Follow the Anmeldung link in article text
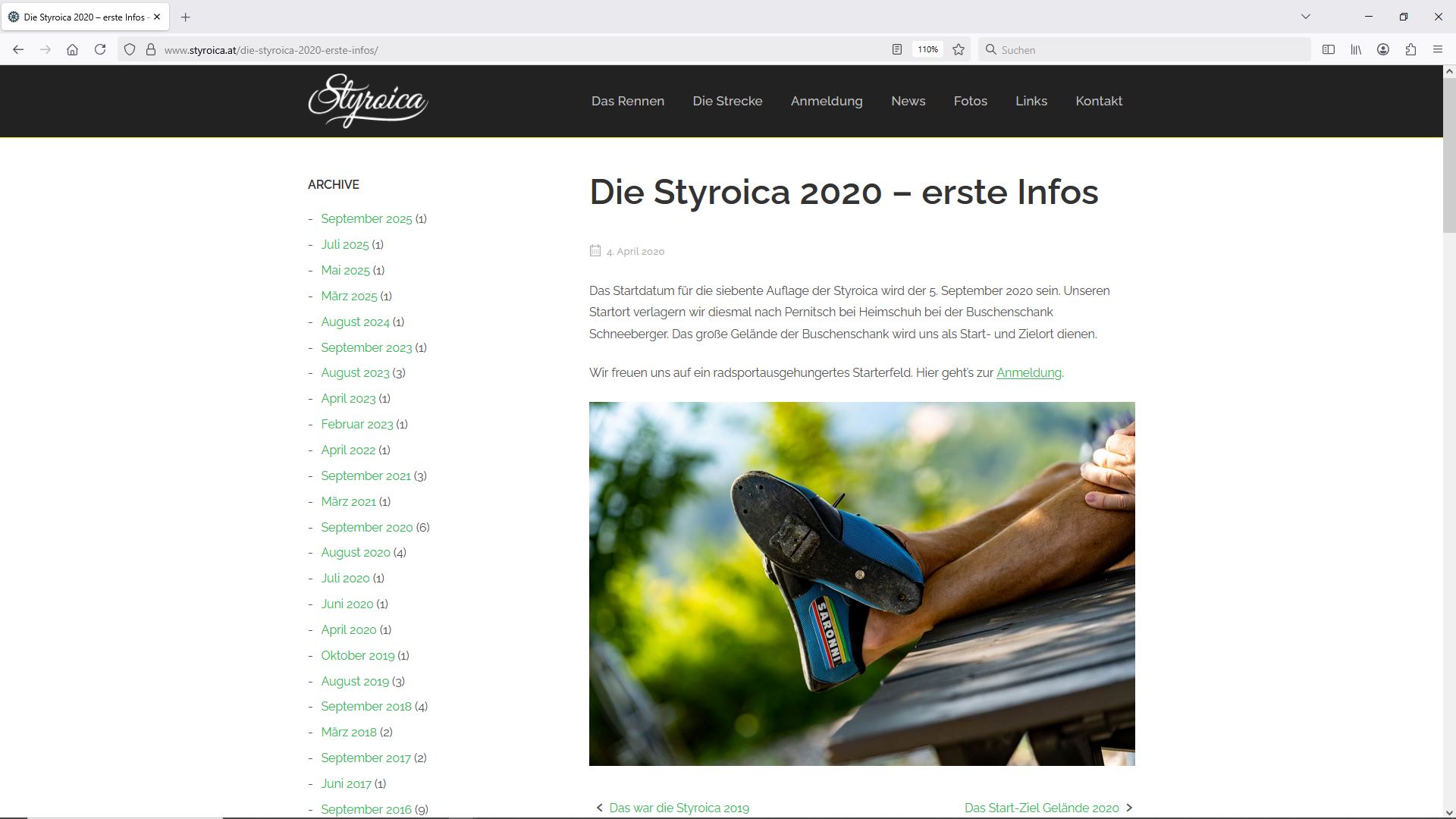This screenshot has width=1456, height=819. 1028,372
